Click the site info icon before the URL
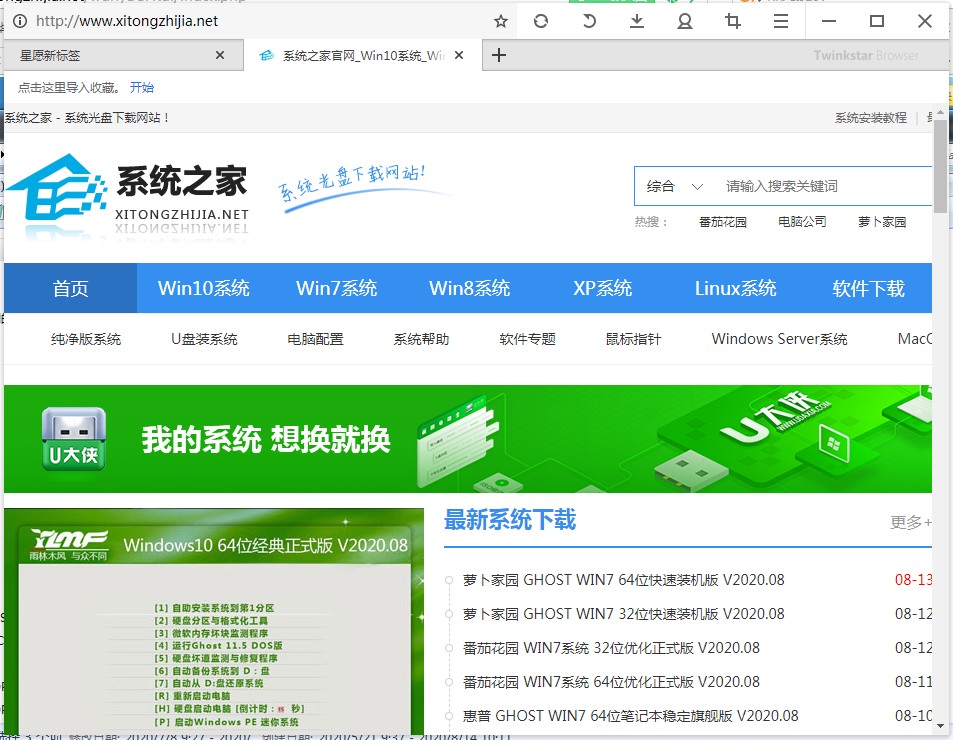Image resolution: width=953 pixels, height=740 pixels. tap(20, 21)
